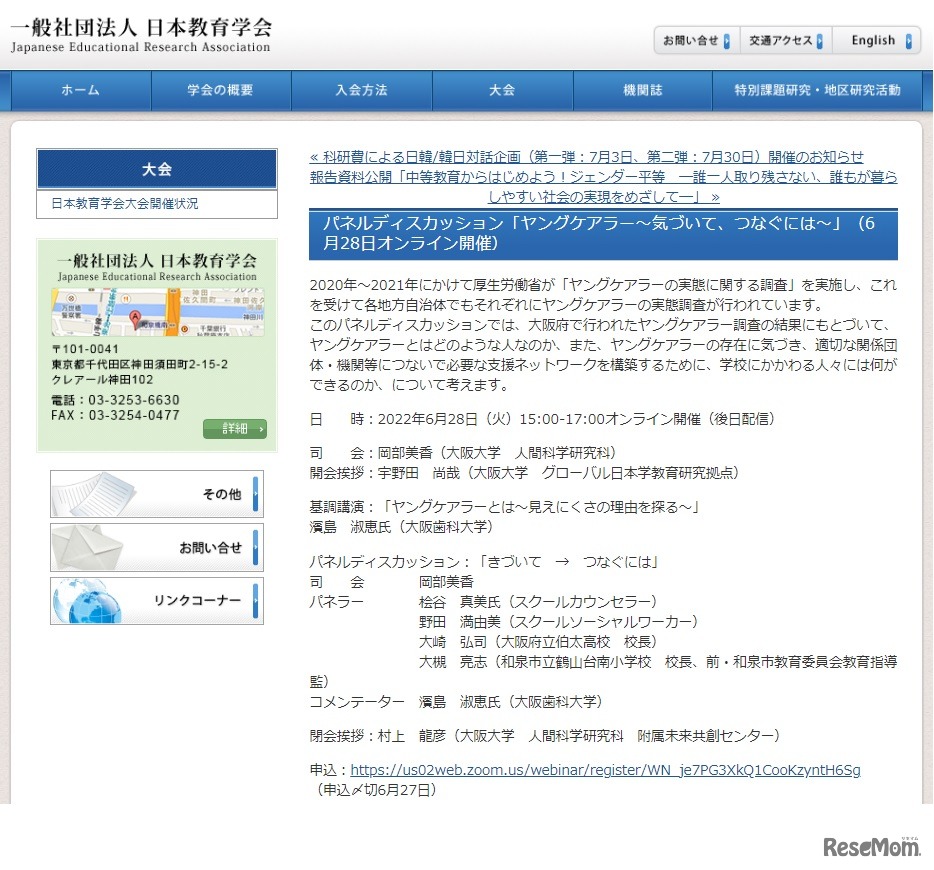Image resolution: width=934 pixels, height=870 pixels.
Task: Open 日本教育学会大会開催状況 sidebar link
Action: pyautogui.click(x=125, y=203)
